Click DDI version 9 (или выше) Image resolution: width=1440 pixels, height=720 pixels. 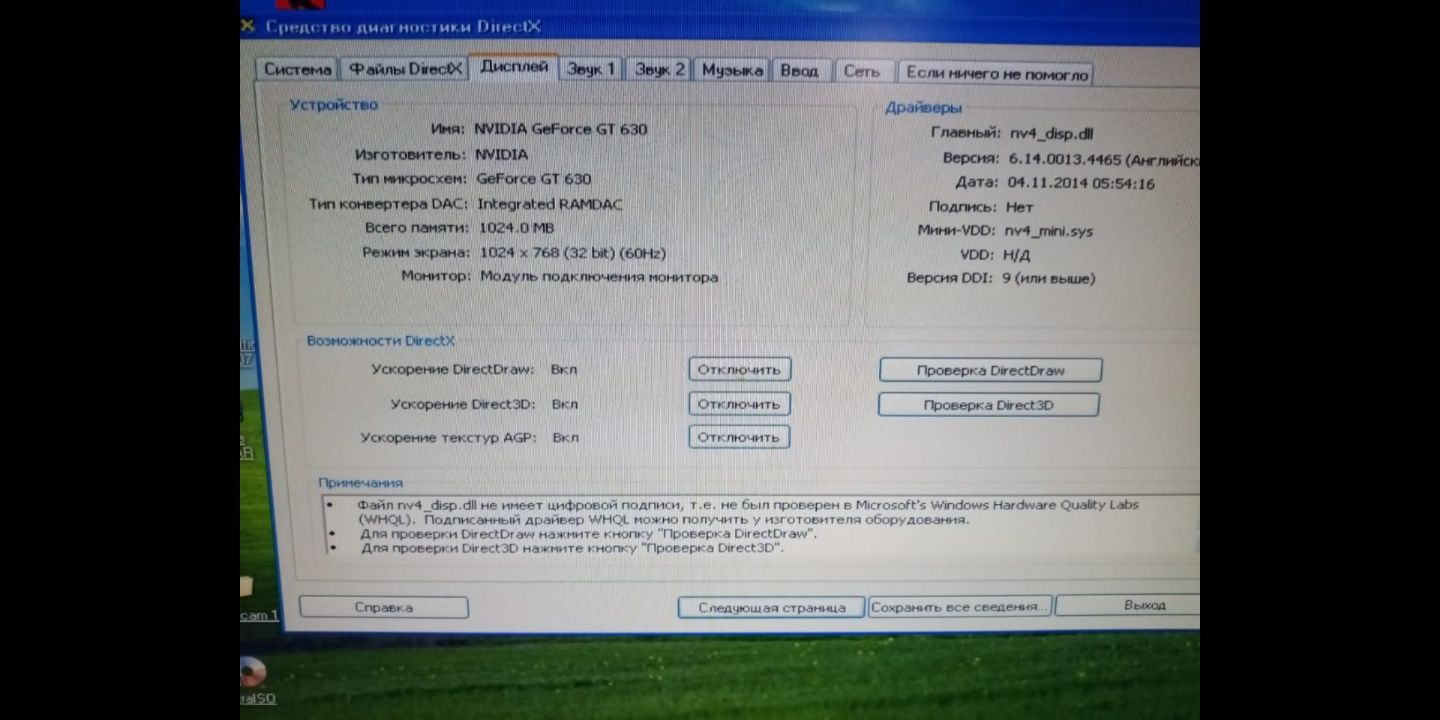1048,279
